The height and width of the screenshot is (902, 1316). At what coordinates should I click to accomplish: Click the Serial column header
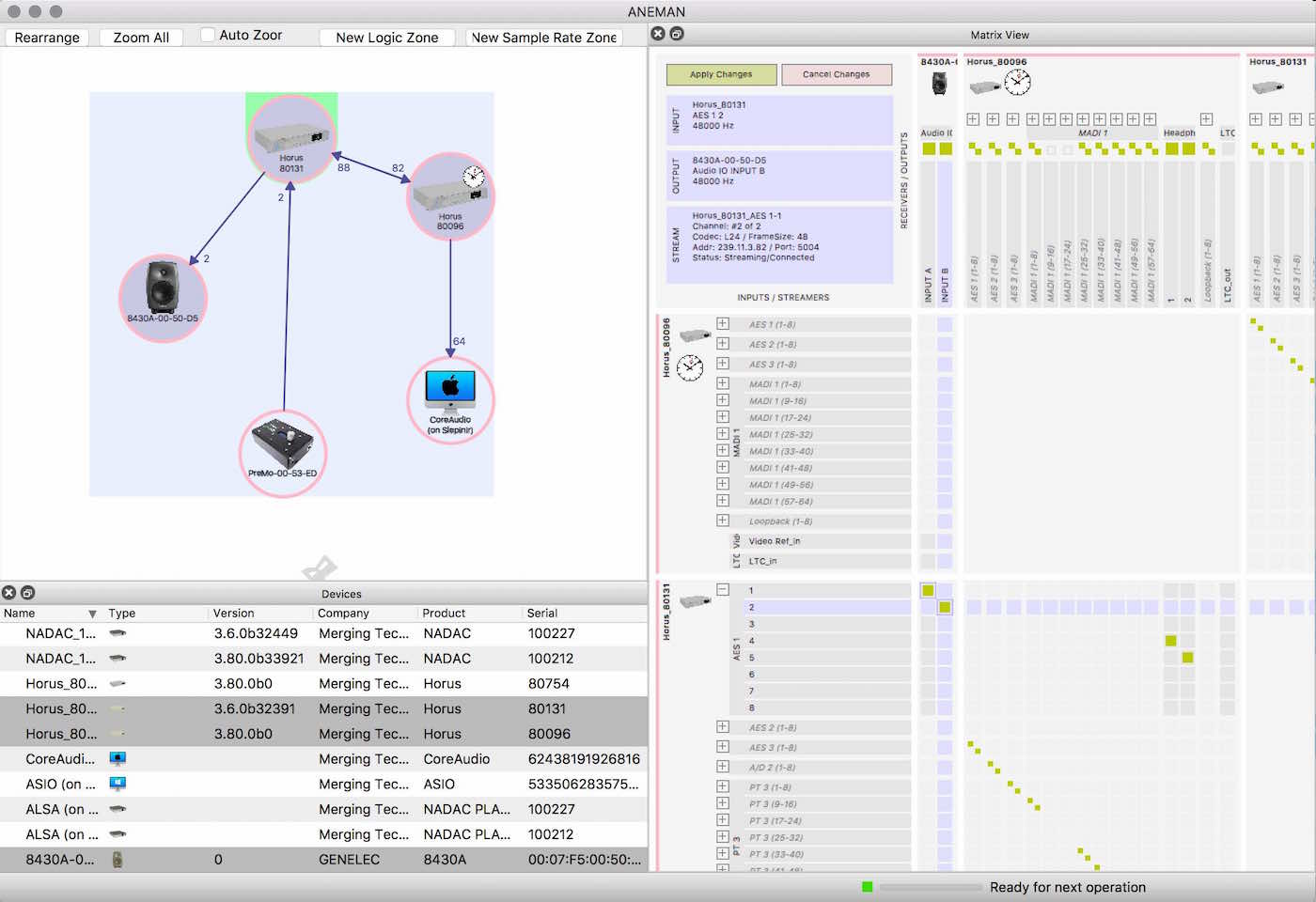tap(542, 614)
